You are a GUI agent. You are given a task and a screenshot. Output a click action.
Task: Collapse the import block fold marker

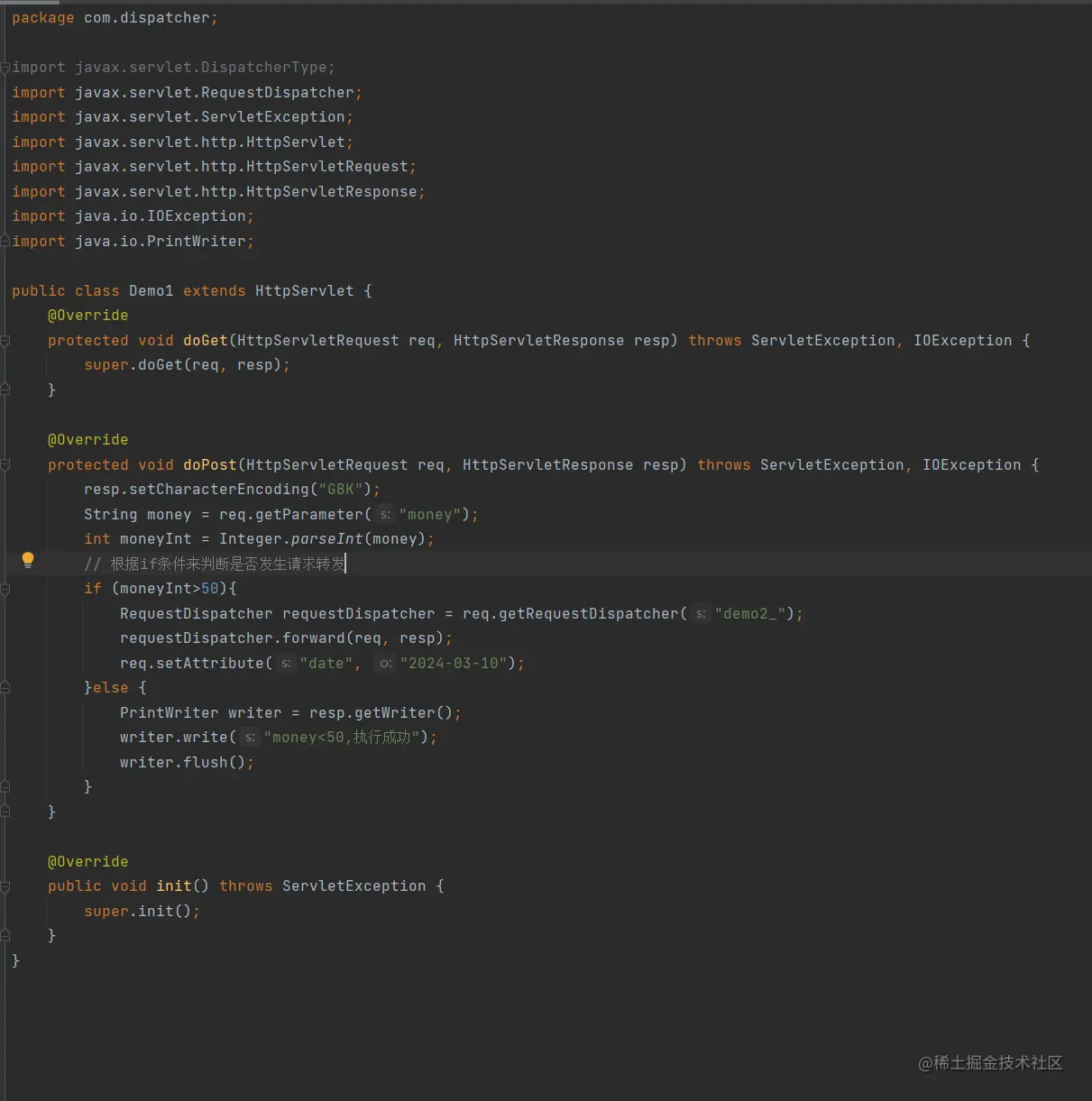[5, 68]
